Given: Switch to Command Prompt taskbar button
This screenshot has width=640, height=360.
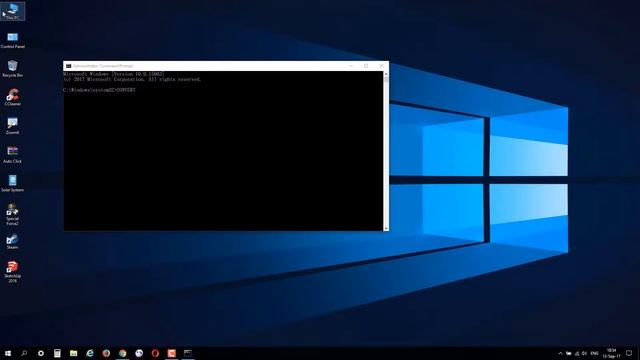Looking at the screenshot, I should tap(188, 353).
